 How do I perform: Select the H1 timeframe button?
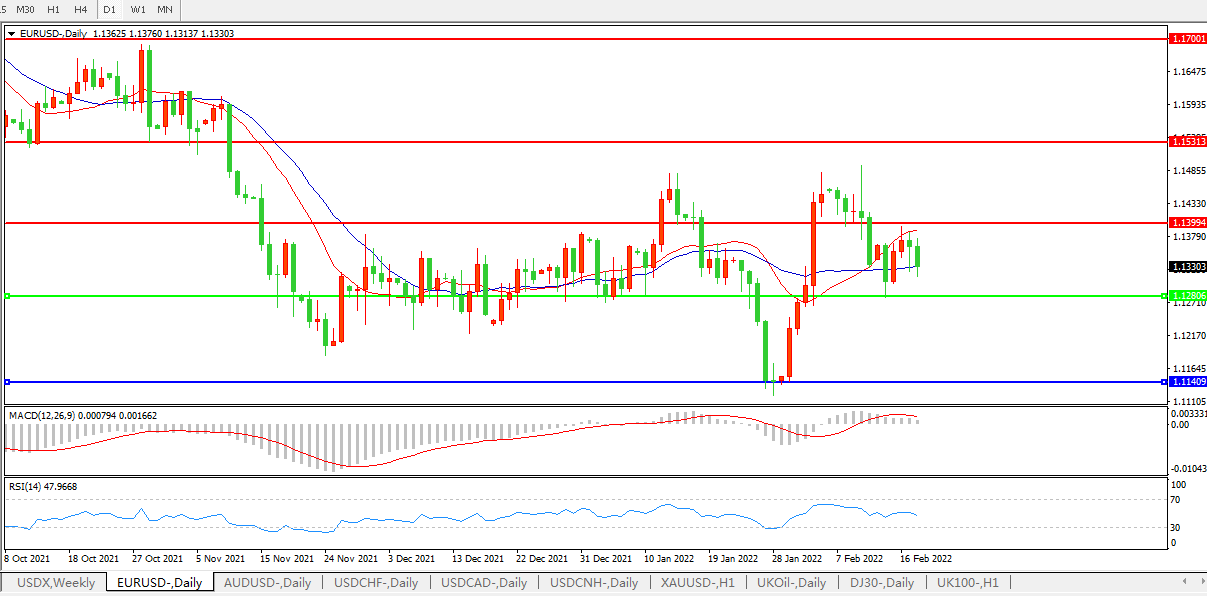54,9
